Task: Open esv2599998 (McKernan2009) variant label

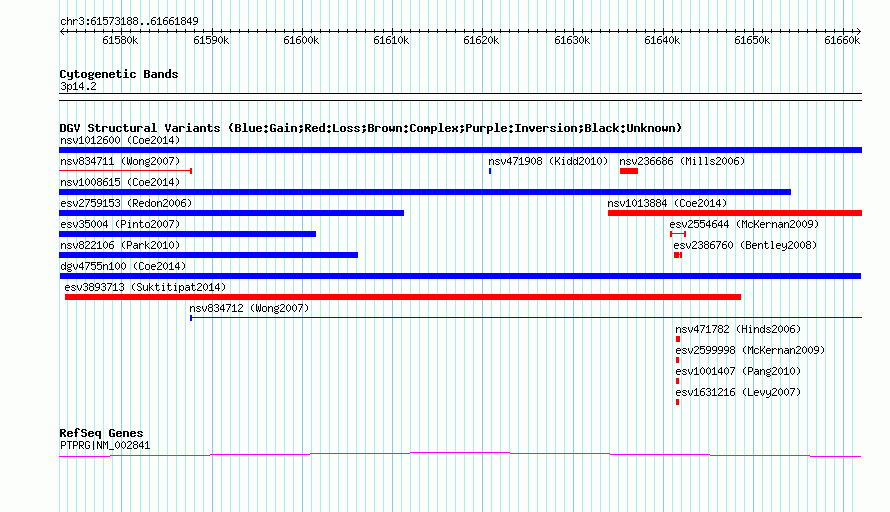Action: tap(750, 350)
